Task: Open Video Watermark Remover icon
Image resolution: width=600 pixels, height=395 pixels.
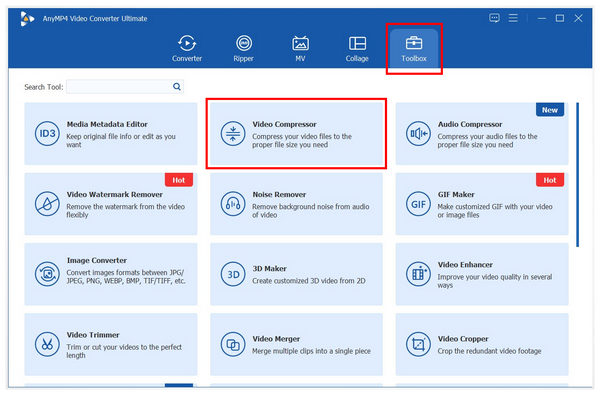Action: [x=47, y=204]
